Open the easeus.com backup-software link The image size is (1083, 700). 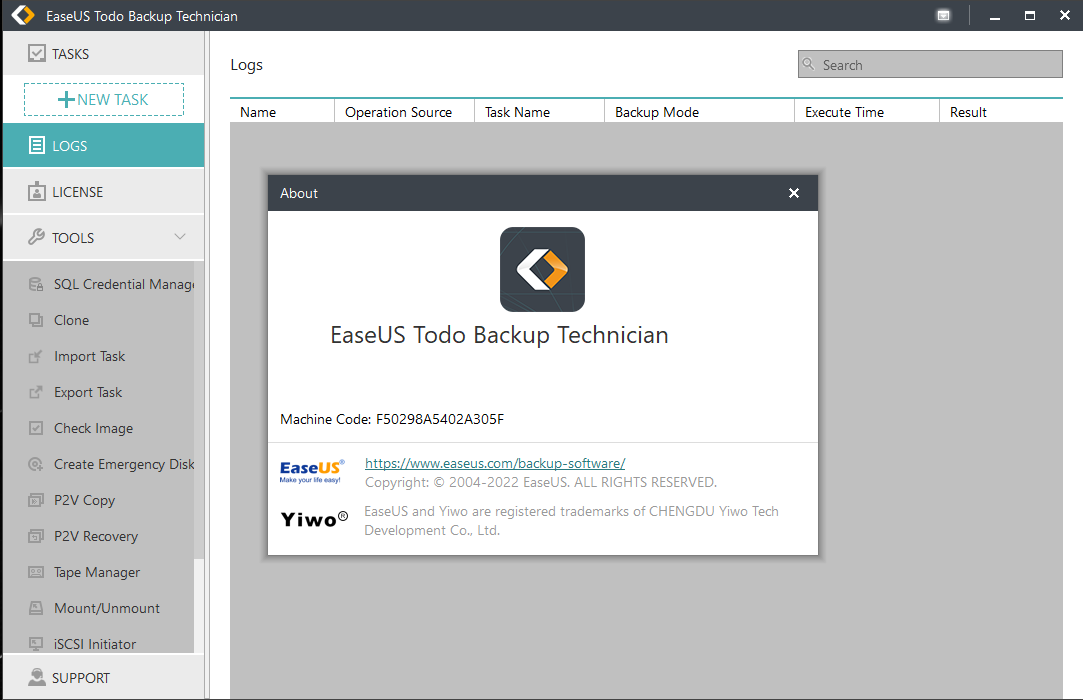pyautogui.click(x=495, y=463)
